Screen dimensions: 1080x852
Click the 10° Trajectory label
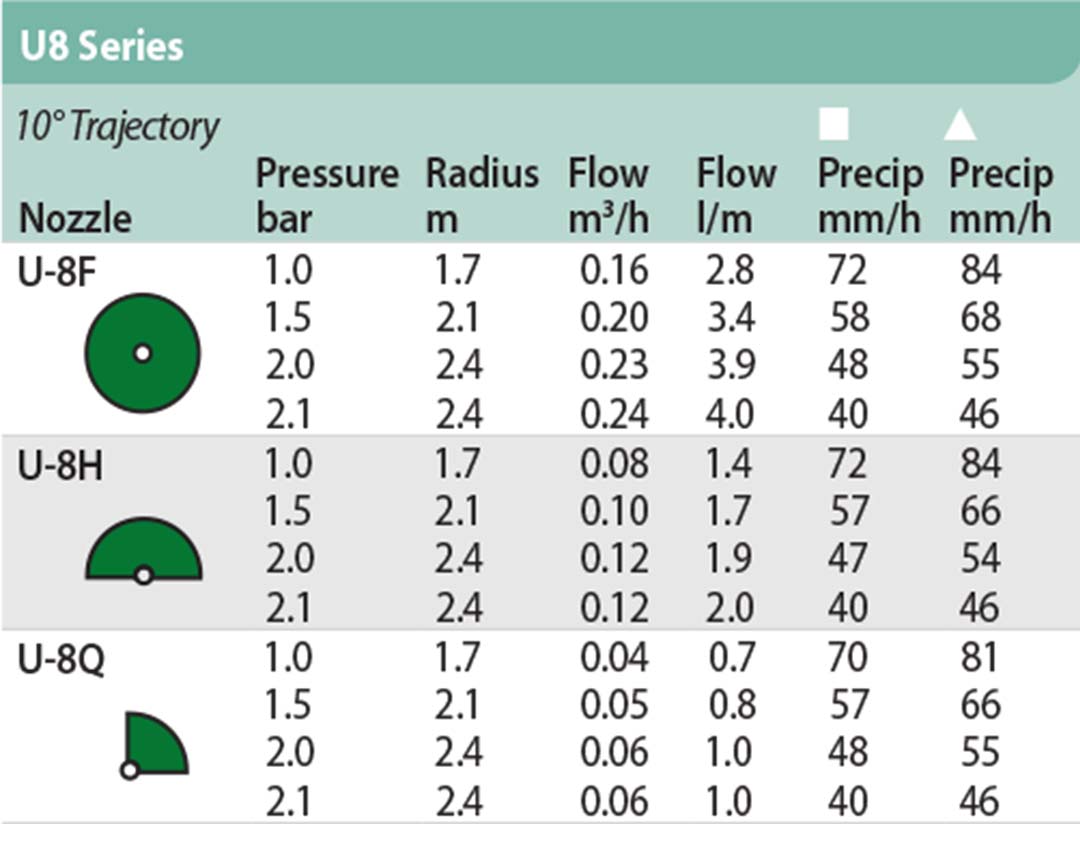117,127
